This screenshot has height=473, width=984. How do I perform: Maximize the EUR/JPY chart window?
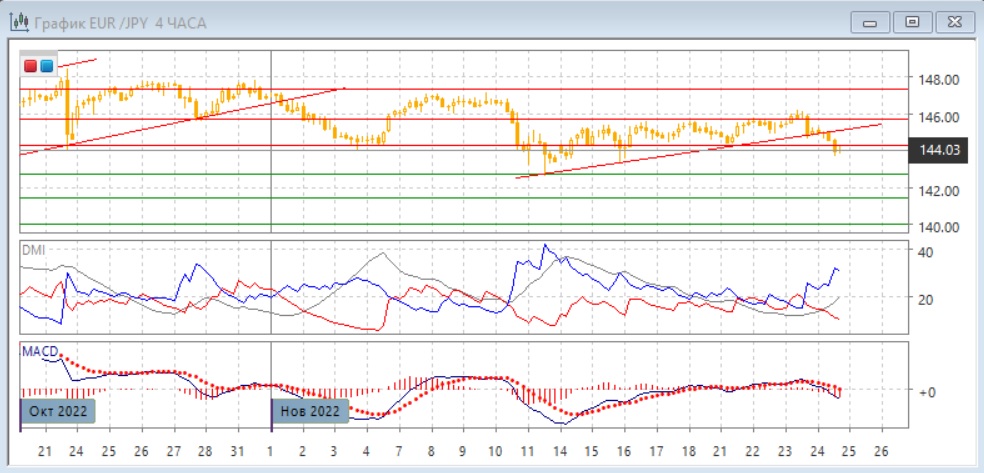click(912, 22)
